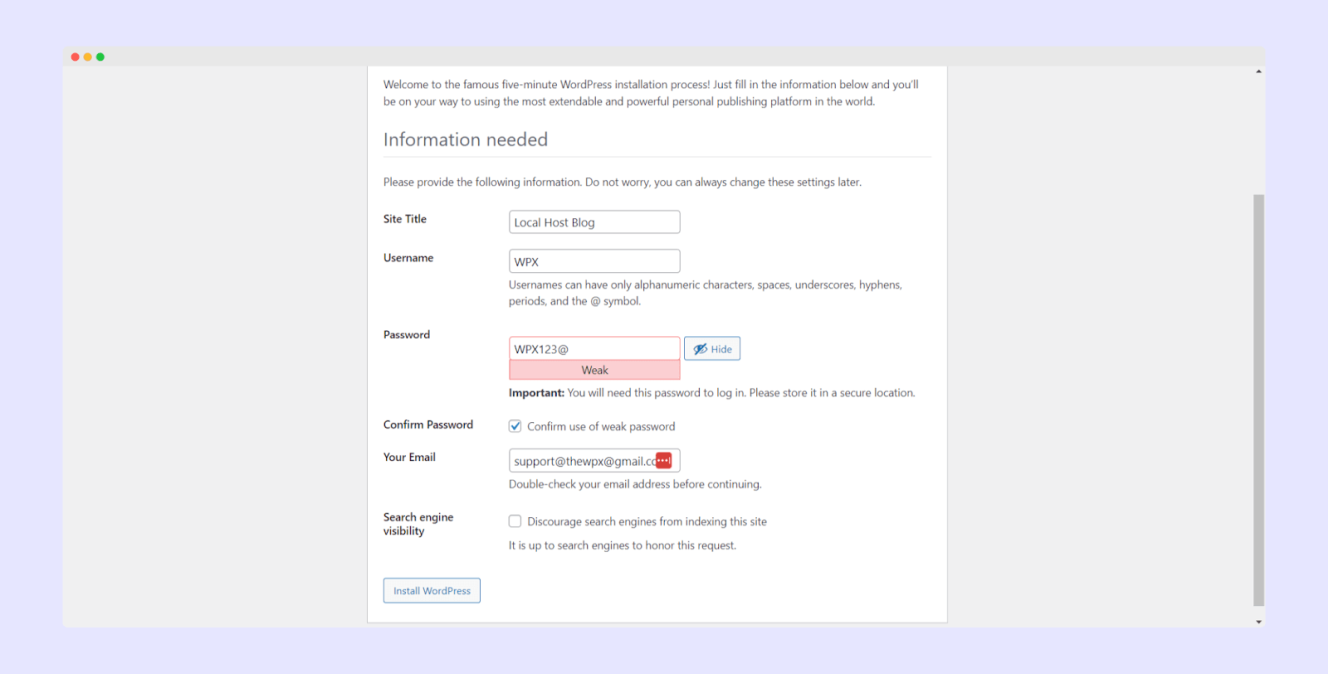
Task: Click the scrollbar up arrow
Action: (x=1258, y=72)
